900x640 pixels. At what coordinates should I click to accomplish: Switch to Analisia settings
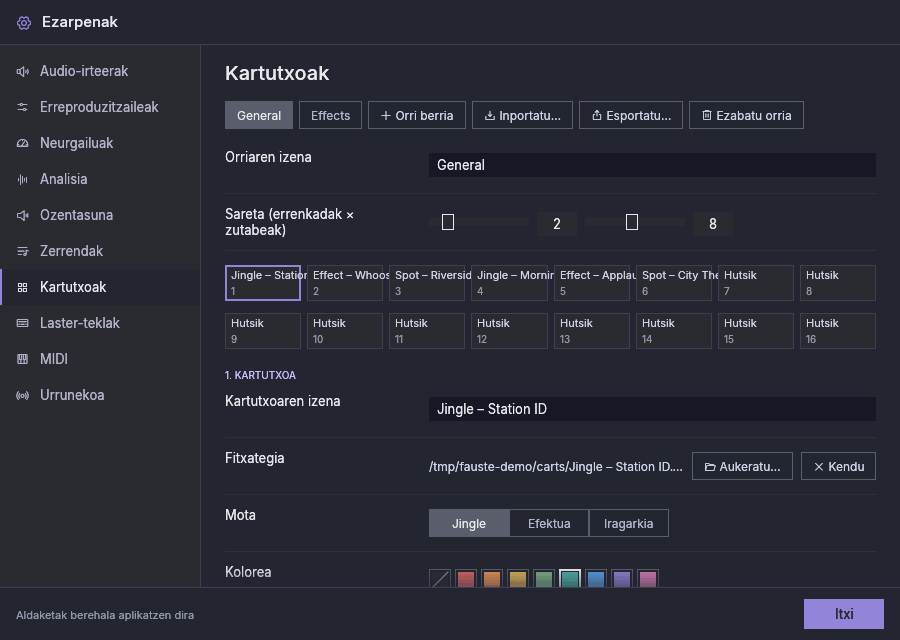100,180
